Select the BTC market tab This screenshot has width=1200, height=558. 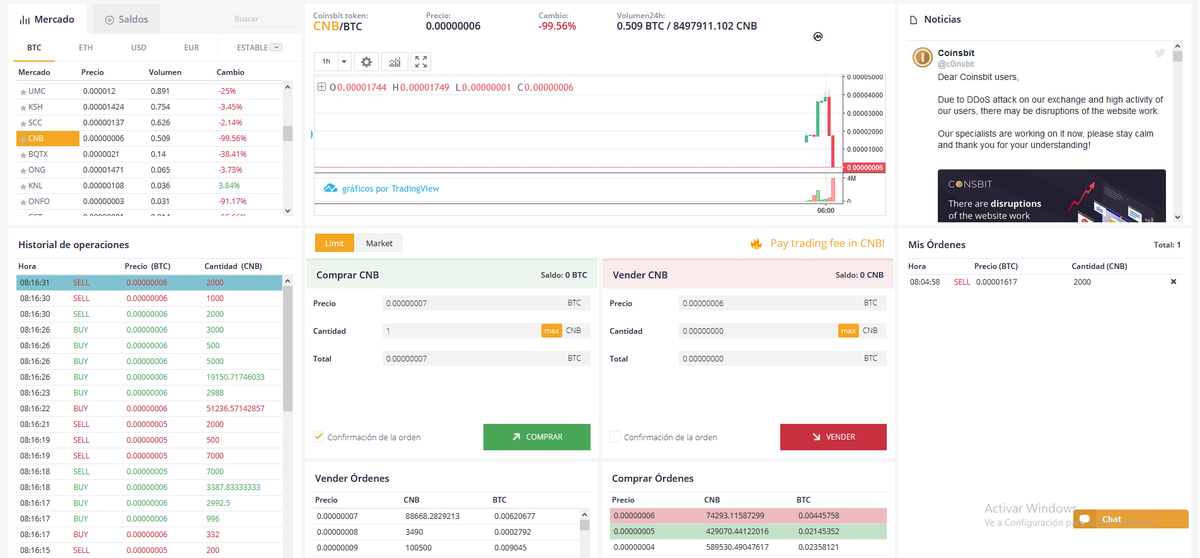point(34,47)
